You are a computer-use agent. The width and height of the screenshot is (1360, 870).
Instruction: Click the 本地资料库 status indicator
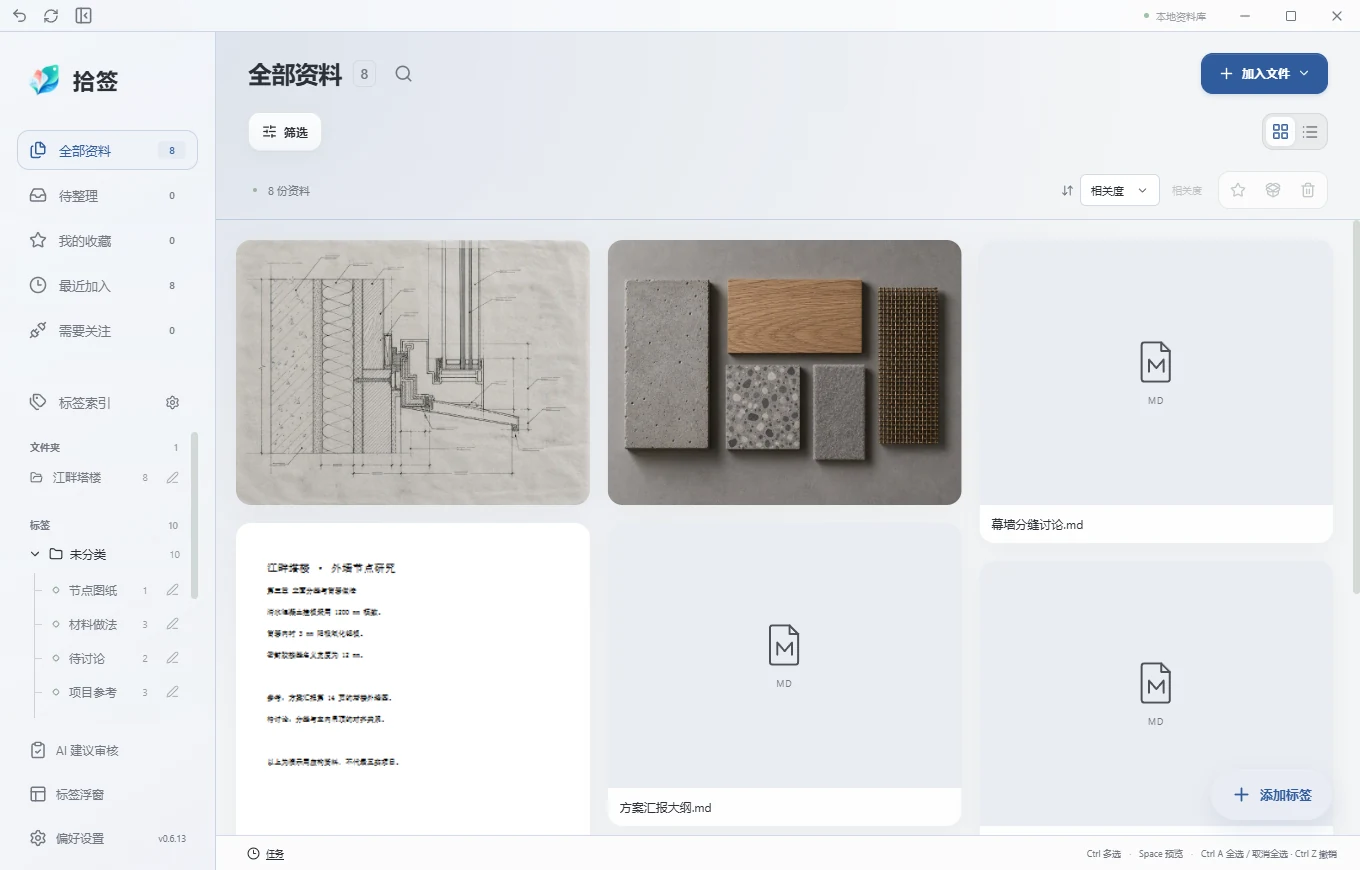[1175, 16]
